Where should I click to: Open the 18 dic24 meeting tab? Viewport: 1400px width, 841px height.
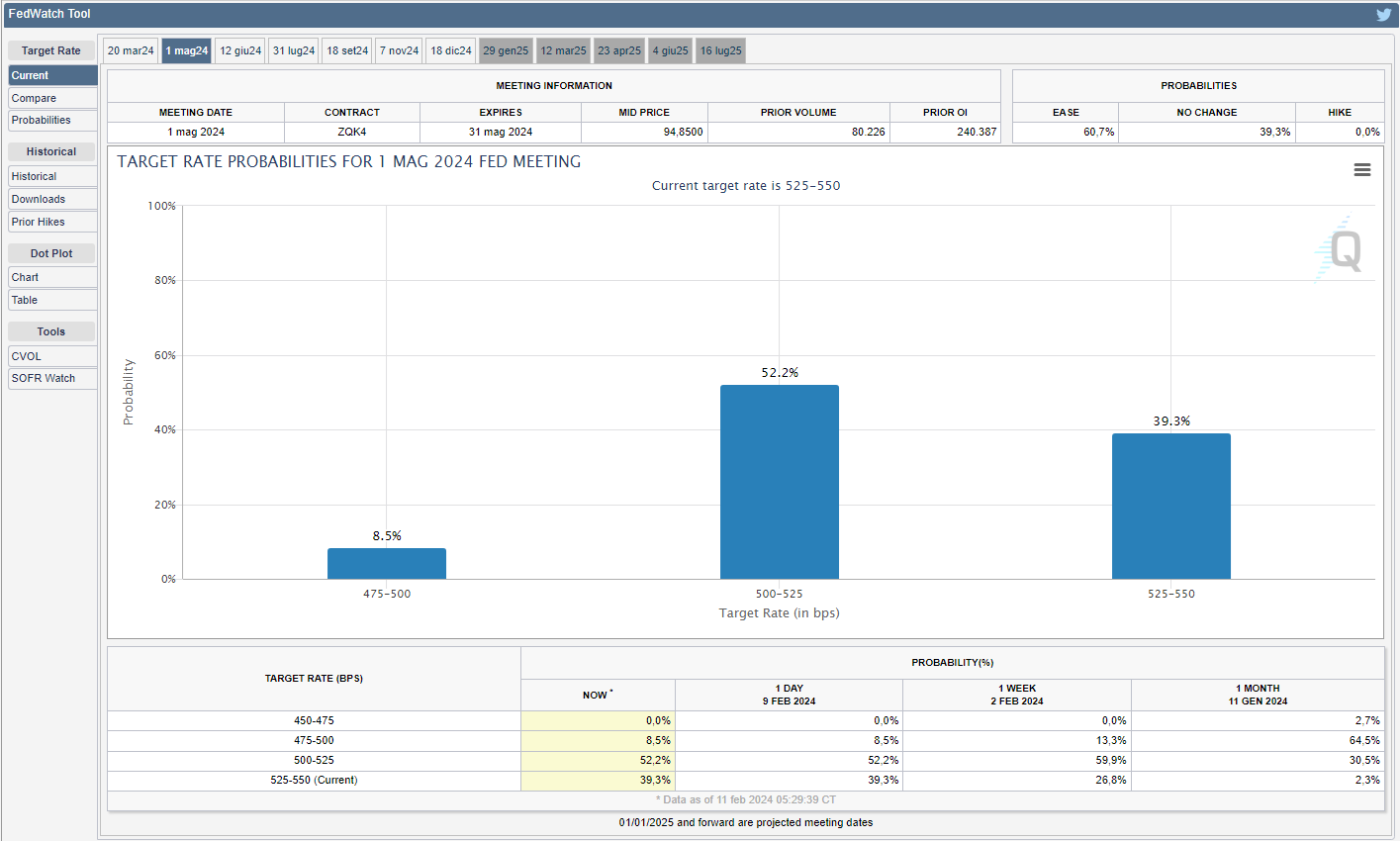pyautogui.click(x=451, y=50)
